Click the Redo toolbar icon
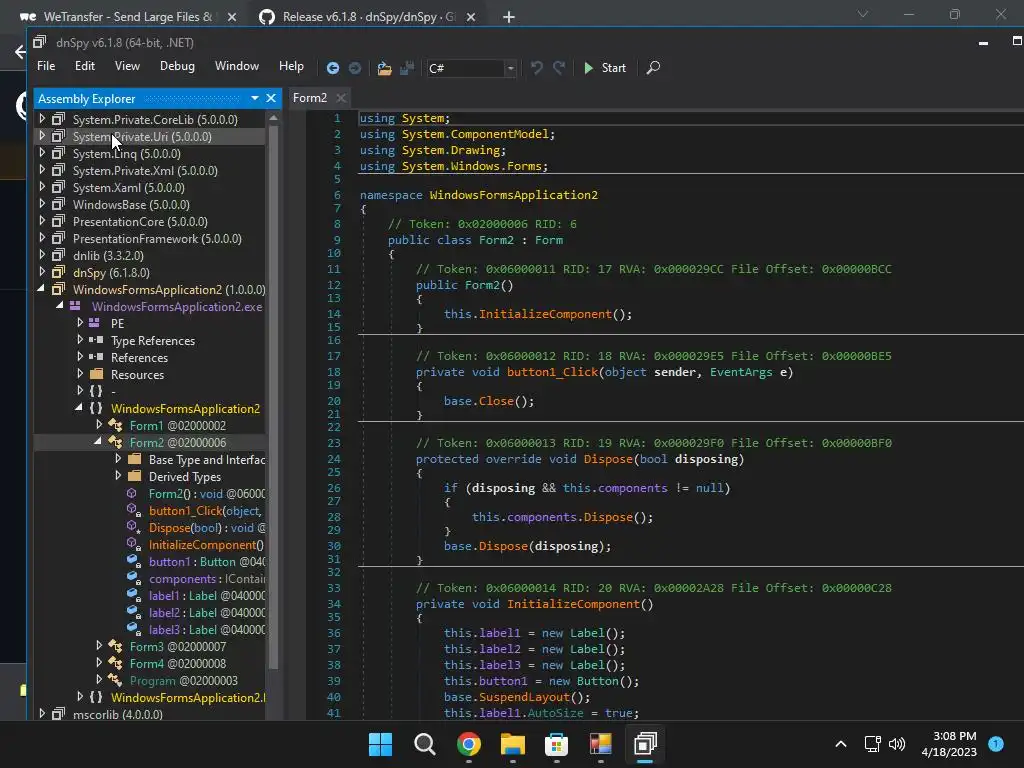The height and width of the screenshot is (768, 1024). coord(559,68)
